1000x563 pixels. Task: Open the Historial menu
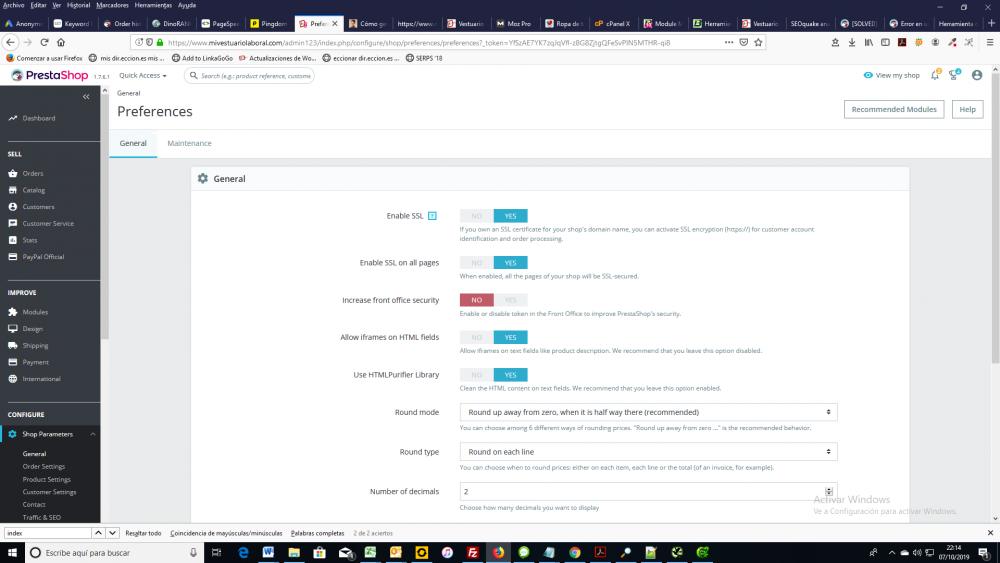[x=78, y=5]
